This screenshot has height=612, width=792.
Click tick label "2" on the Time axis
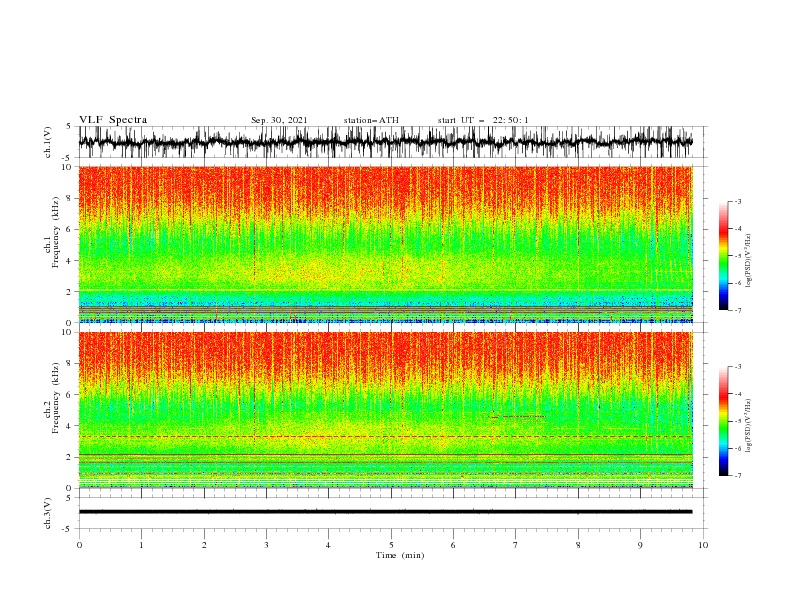tap(204, 545)
